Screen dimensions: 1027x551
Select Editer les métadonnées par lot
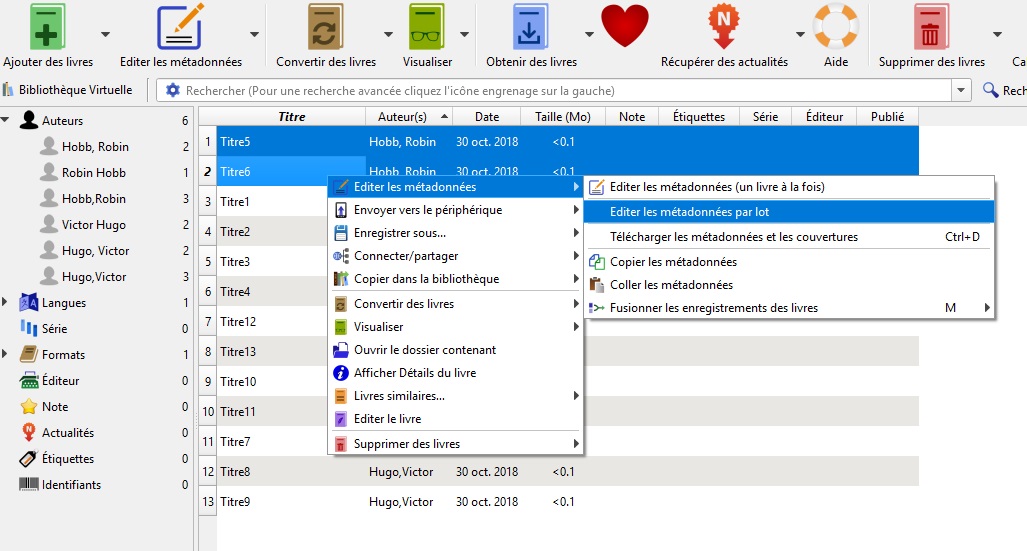pos(689,212)
